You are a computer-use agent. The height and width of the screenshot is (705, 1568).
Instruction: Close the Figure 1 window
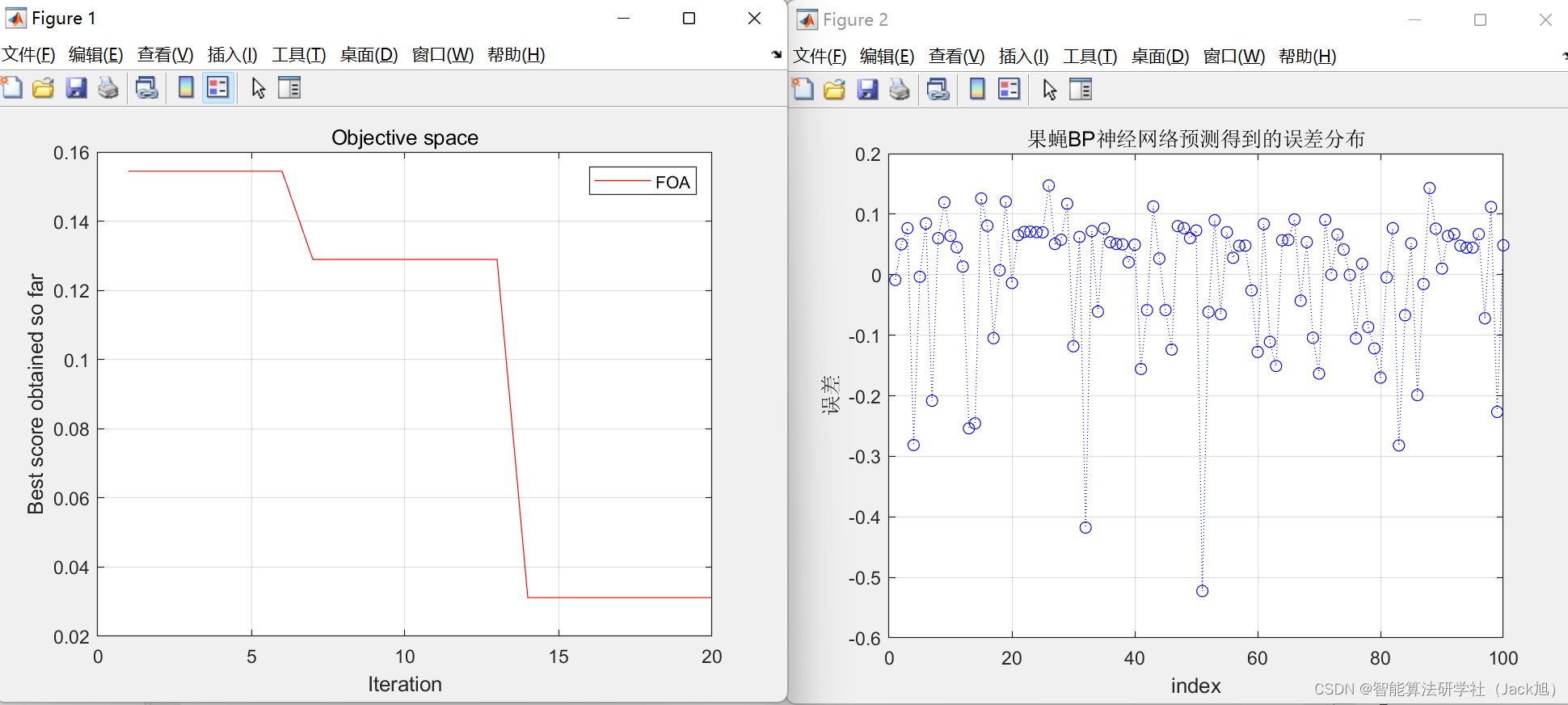[754, 18]
